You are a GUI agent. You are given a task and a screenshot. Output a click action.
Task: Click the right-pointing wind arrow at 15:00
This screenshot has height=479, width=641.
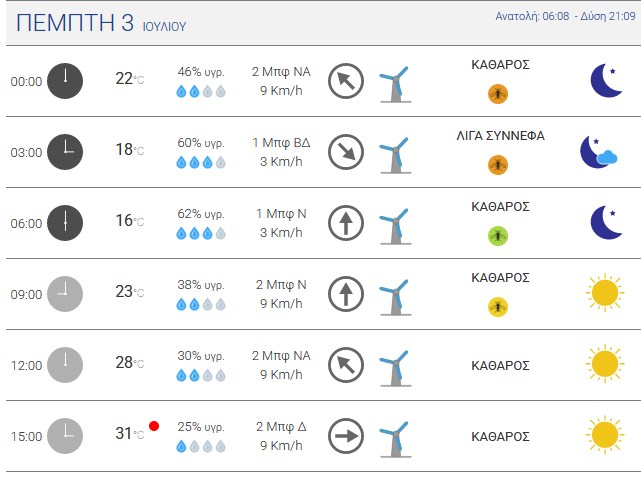tap(346, 436)
